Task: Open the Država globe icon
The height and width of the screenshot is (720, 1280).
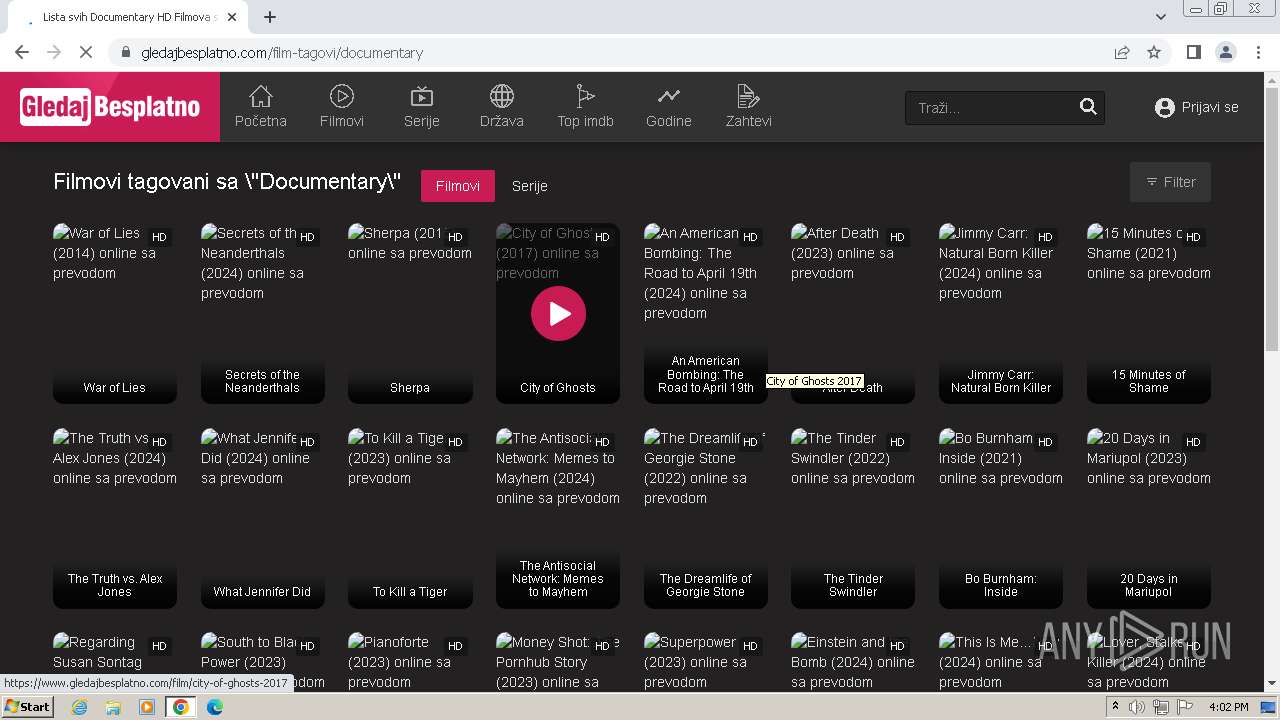Action: click(502, 97)
